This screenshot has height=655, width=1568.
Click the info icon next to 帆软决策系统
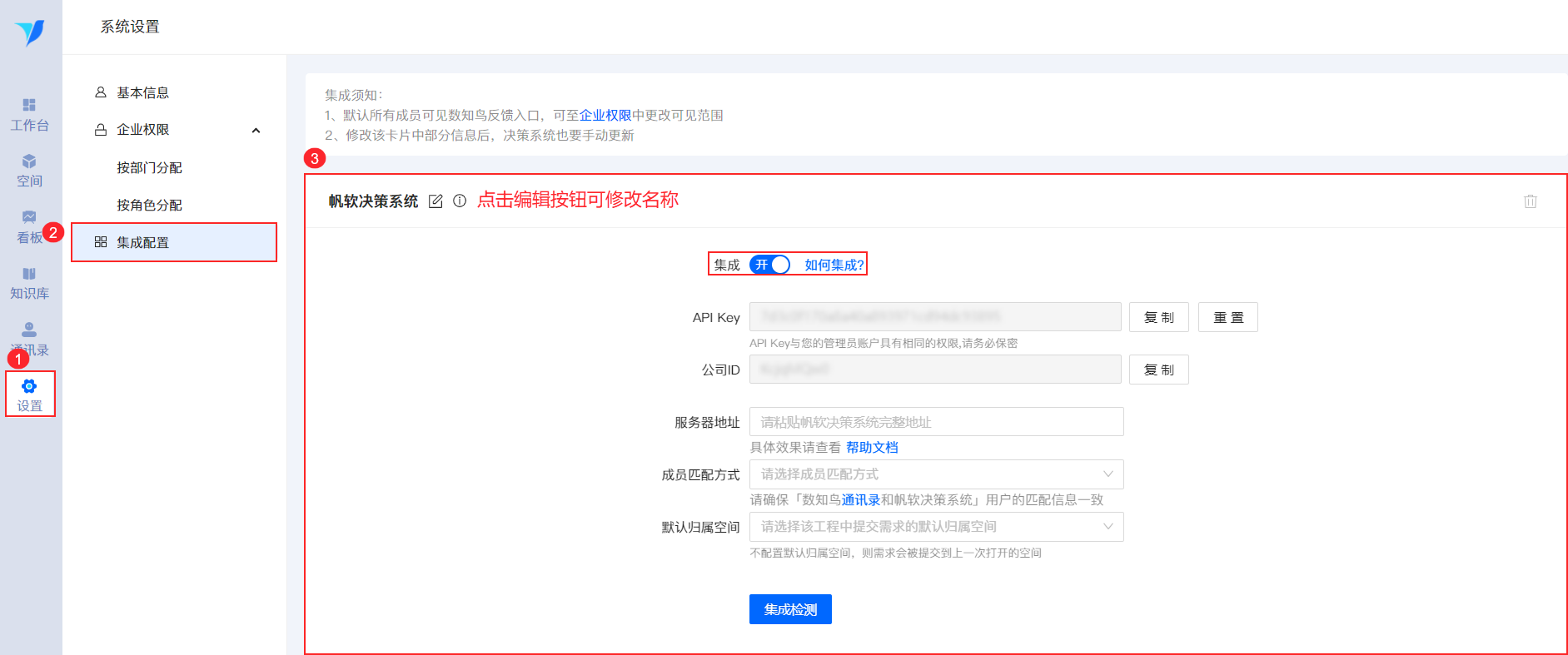(460, 201)
